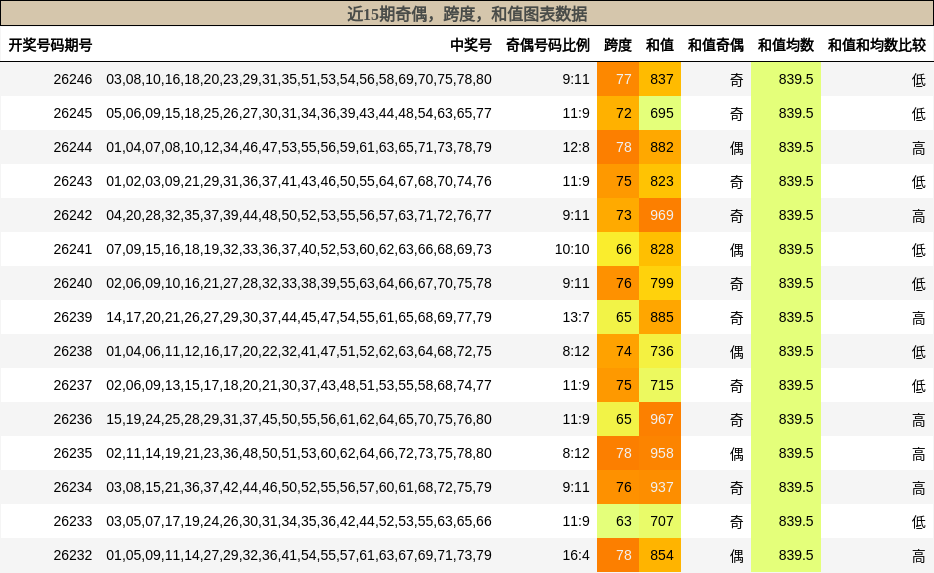The height and width of the screenshot is (573, 934).
Task: Select issue number 26240
Action: coord(73,283)
